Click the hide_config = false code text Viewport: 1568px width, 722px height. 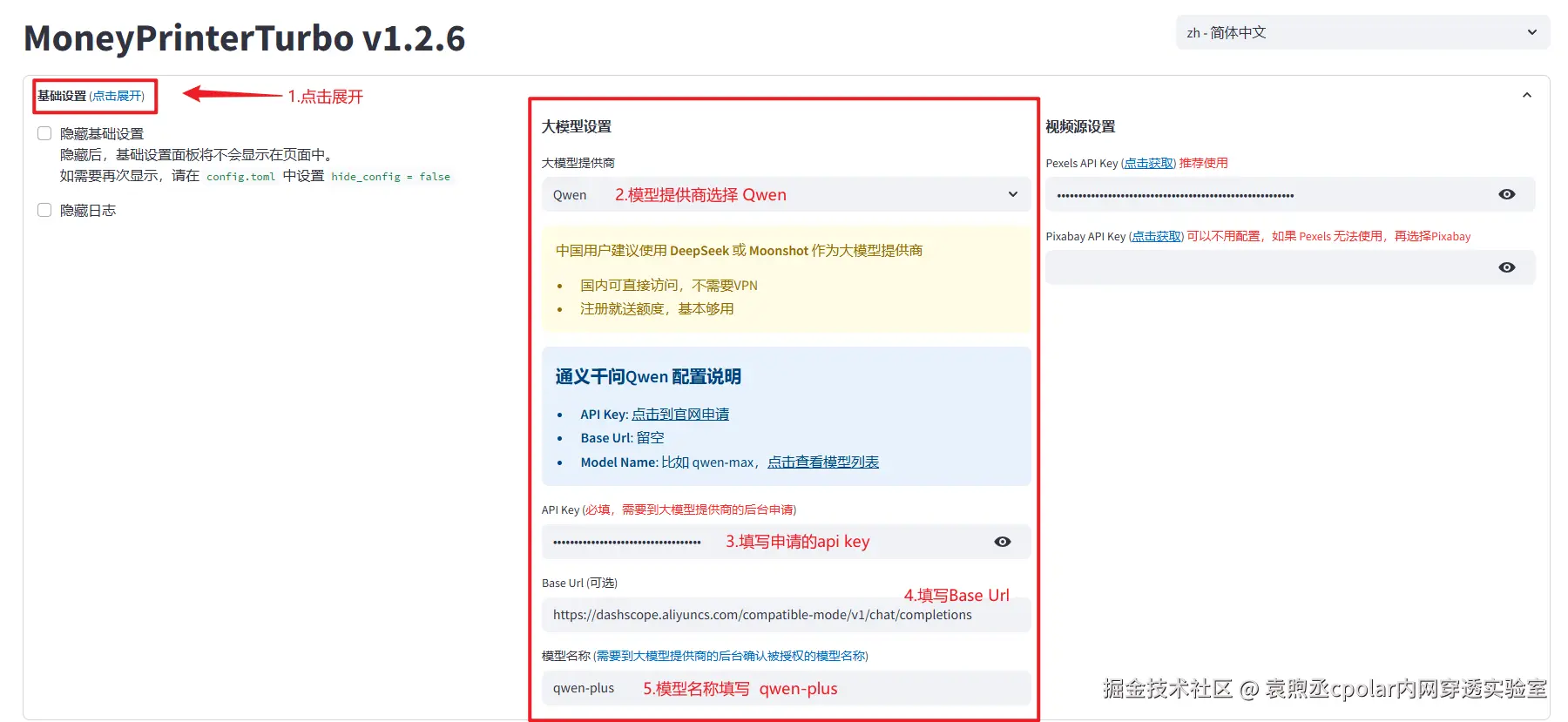[x=390, y=176]
